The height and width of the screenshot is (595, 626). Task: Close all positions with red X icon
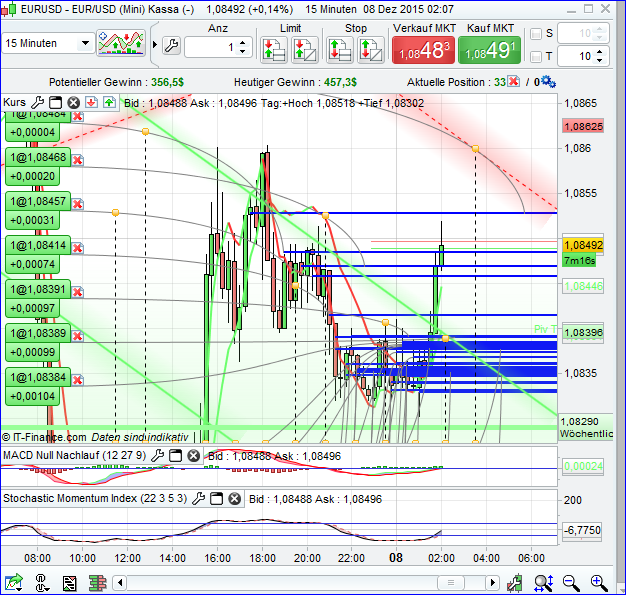pos(514,81)
